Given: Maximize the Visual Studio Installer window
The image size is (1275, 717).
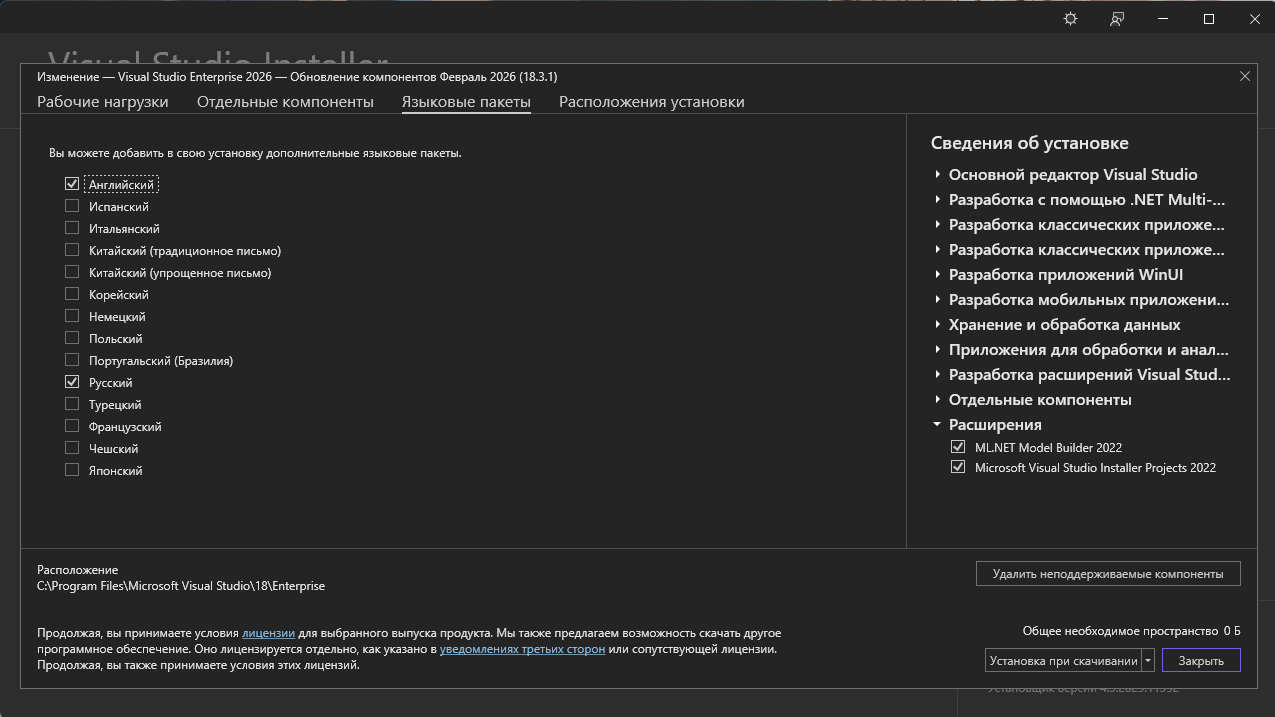Looking at the screenshot, I should [x=1208, y=19].
